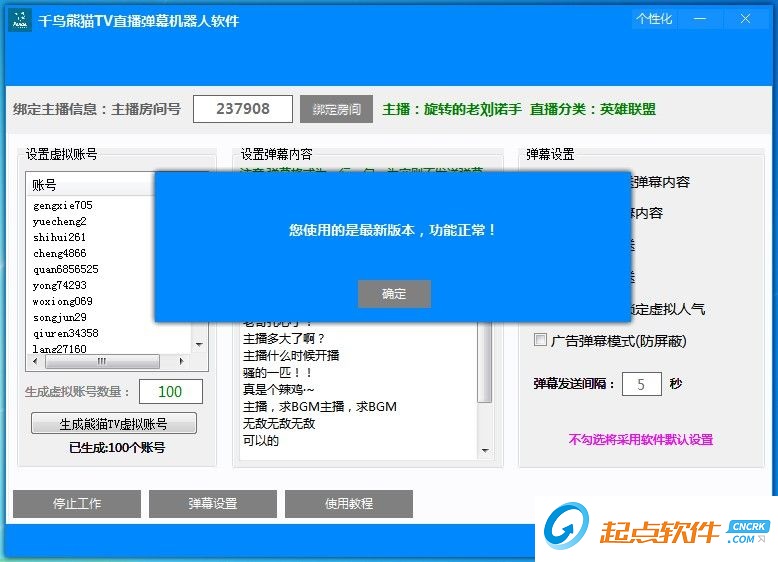This screenshot has width=778, height=562.
Task: Click the 确定 button in the dialog
Action: point(394,294)
